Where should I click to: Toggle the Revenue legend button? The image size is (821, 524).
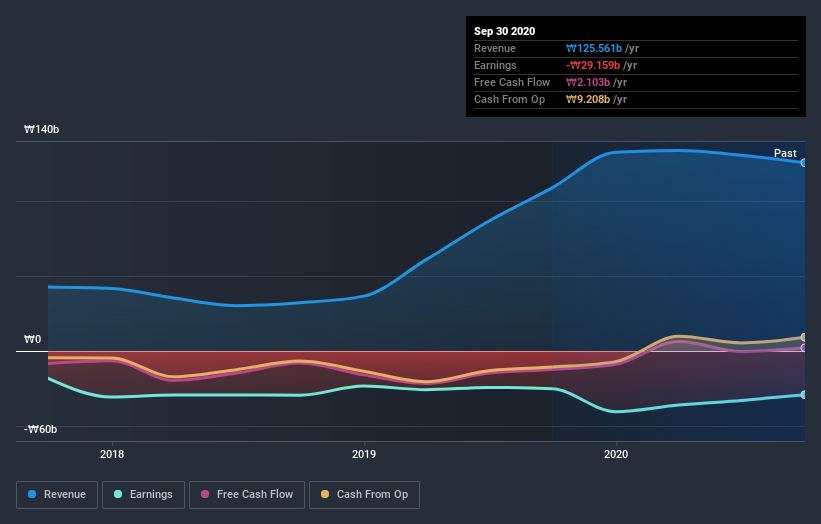(57, 495)
